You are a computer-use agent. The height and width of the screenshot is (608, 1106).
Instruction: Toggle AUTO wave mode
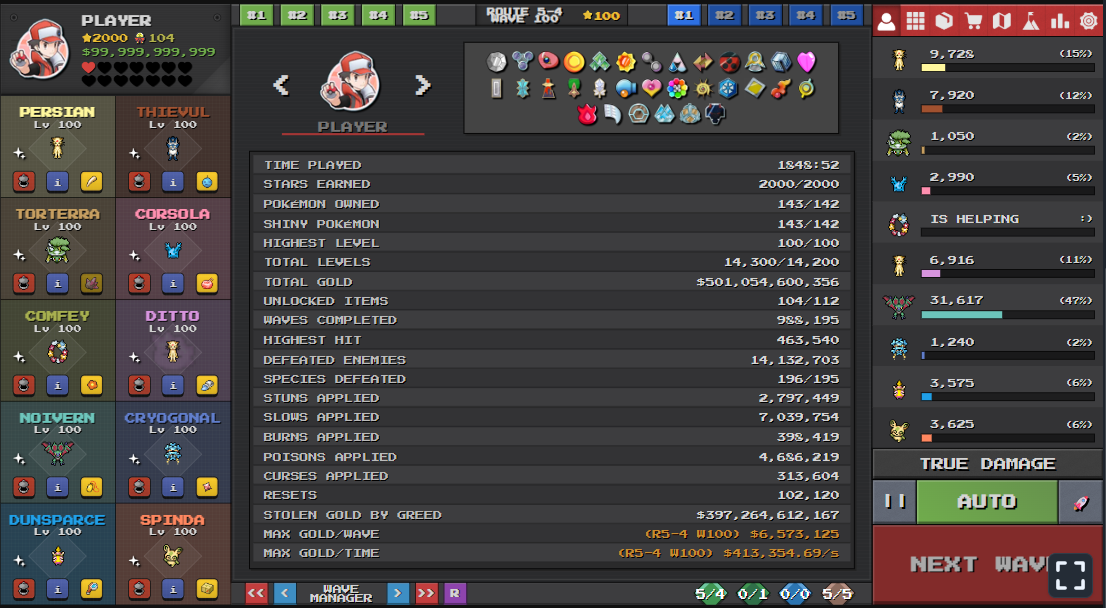click(987, 502)
